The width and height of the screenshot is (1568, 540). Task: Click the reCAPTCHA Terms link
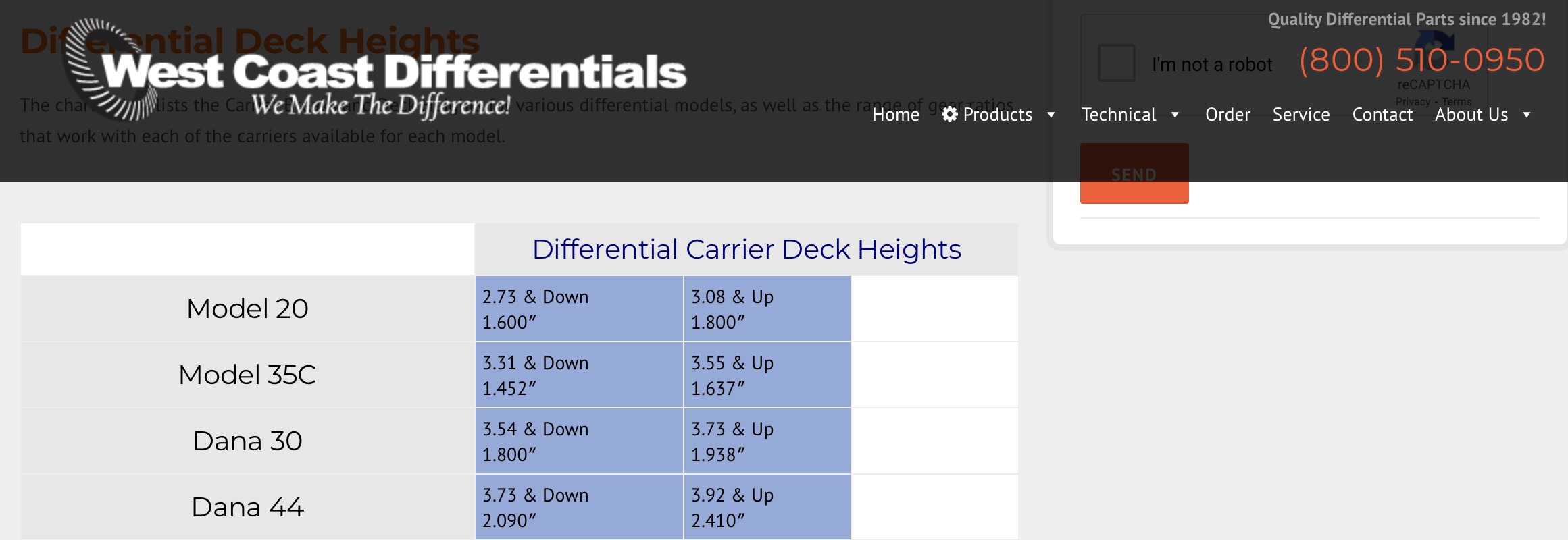coord(1457,102)
